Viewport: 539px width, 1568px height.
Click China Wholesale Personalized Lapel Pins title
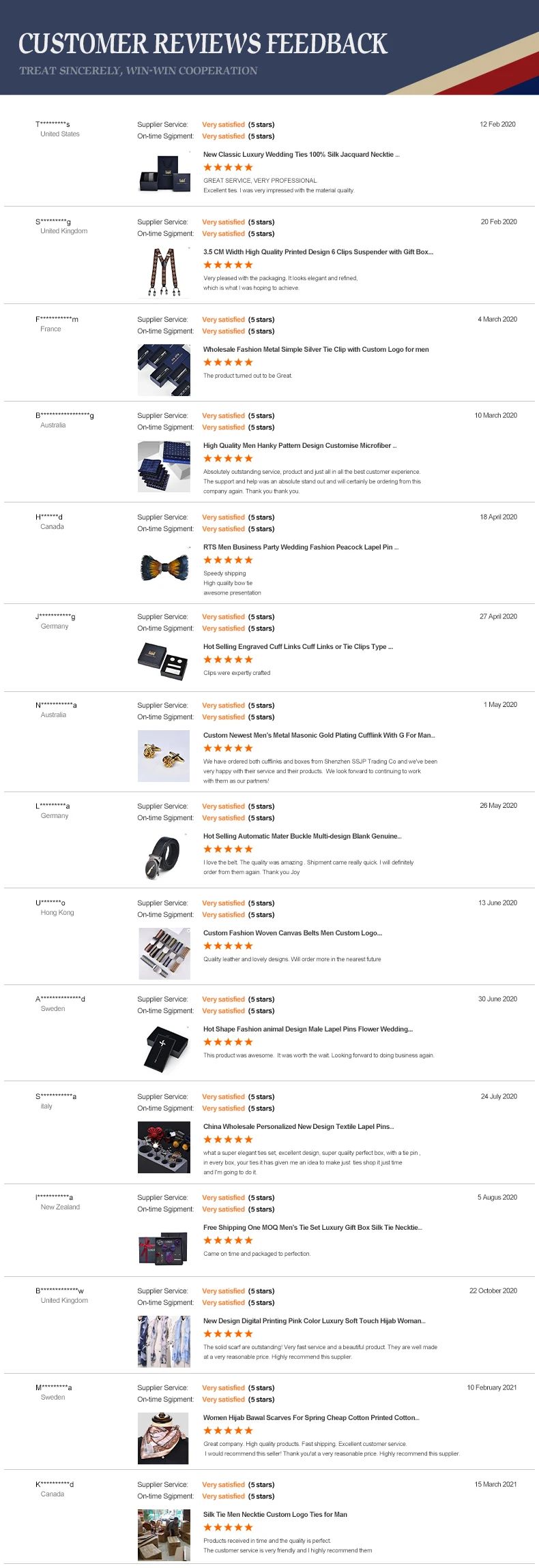tap(298, 1127)
